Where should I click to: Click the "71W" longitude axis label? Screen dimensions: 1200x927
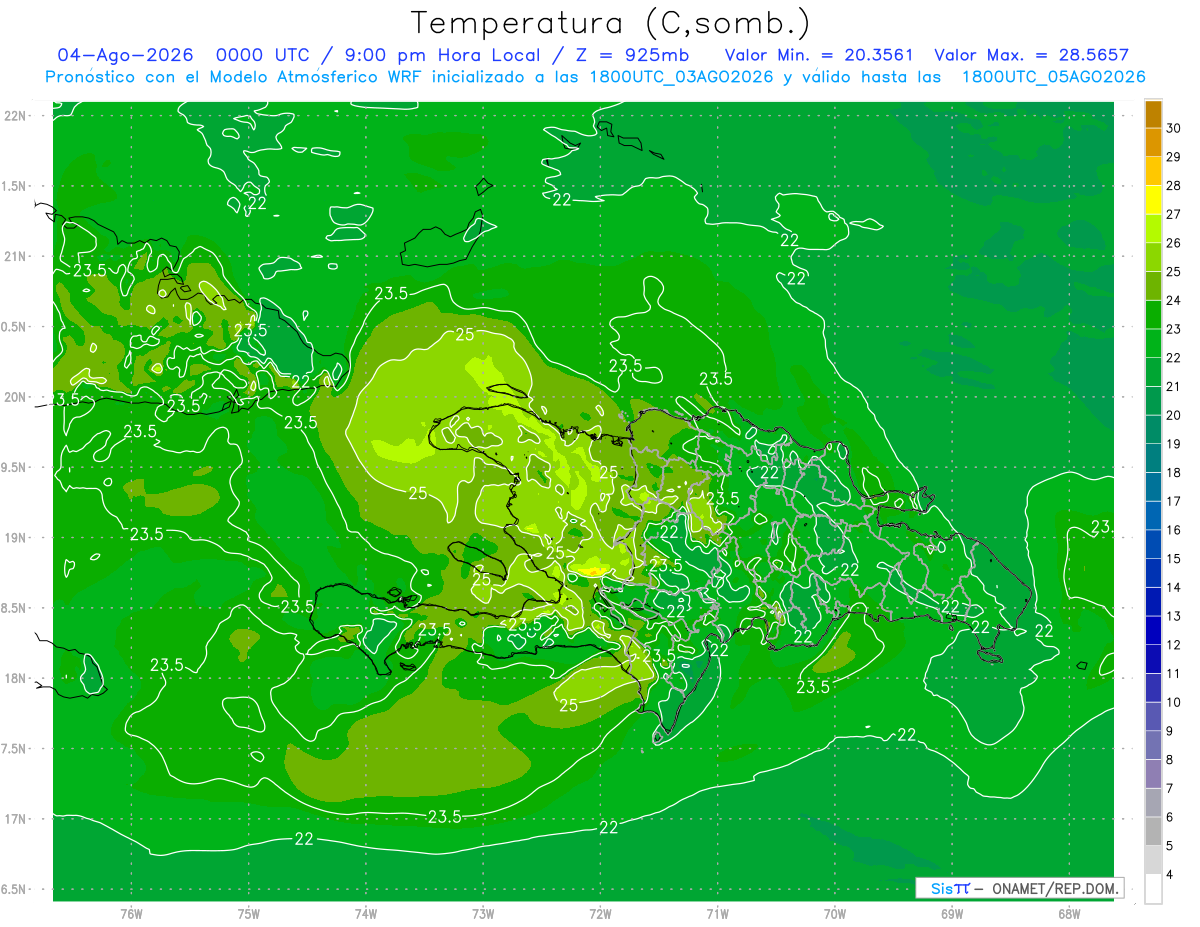tap(717, 914)
